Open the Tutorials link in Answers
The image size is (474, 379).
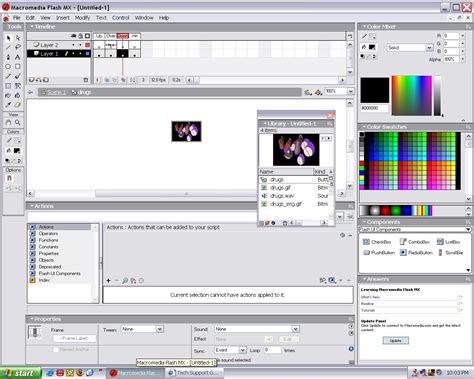click(368, 310)
